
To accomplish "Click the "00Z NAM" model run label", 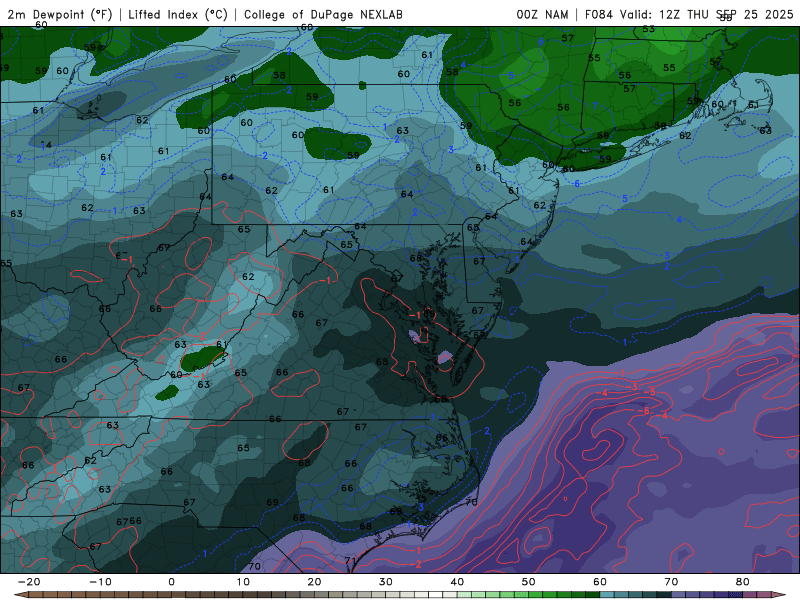I will (542, 14).
